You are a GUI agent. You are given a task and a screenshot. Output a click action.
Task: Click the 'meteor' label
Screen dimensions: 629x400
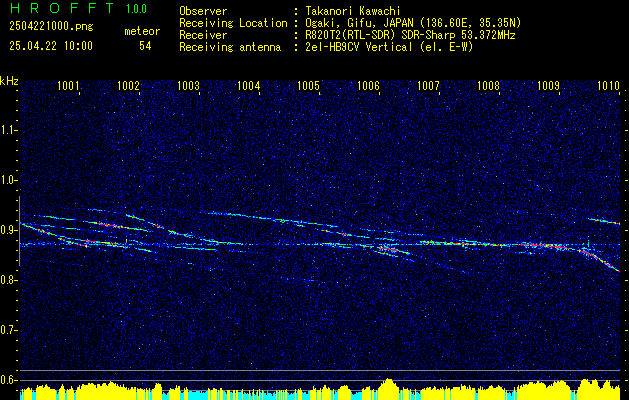point(142,31)
